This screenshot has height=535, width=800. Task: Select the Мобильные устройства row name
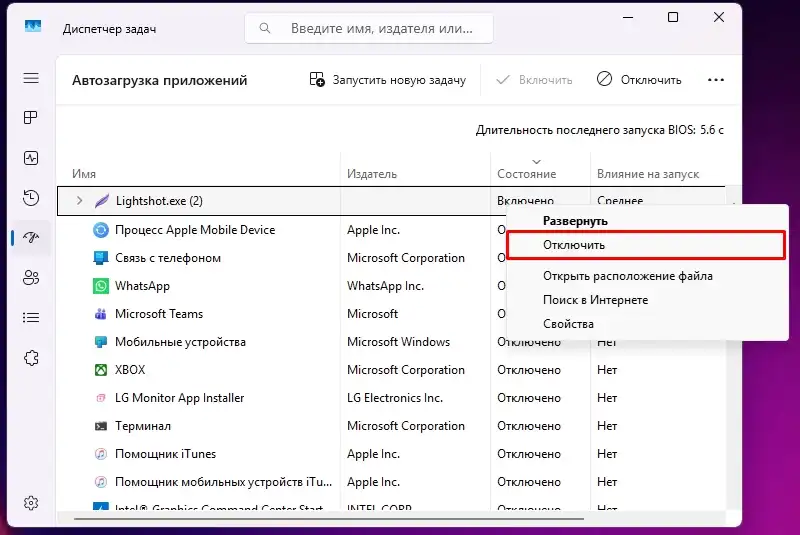tap(180, 342)
